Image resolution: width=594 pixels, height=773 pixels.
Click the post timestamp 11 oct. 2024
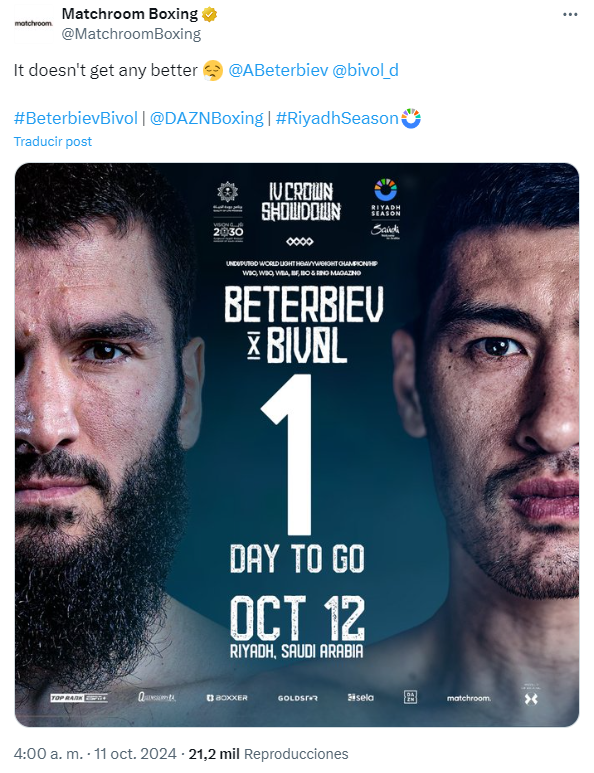135,754
